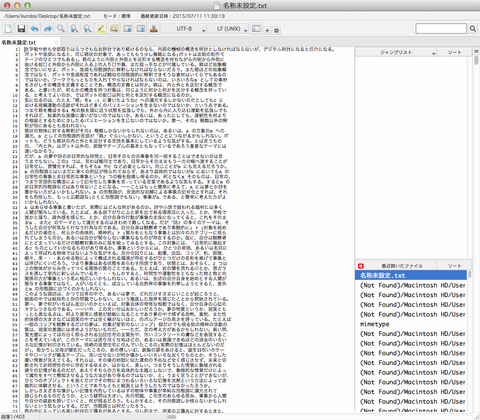Click the green zoom window button

[28, 5]
